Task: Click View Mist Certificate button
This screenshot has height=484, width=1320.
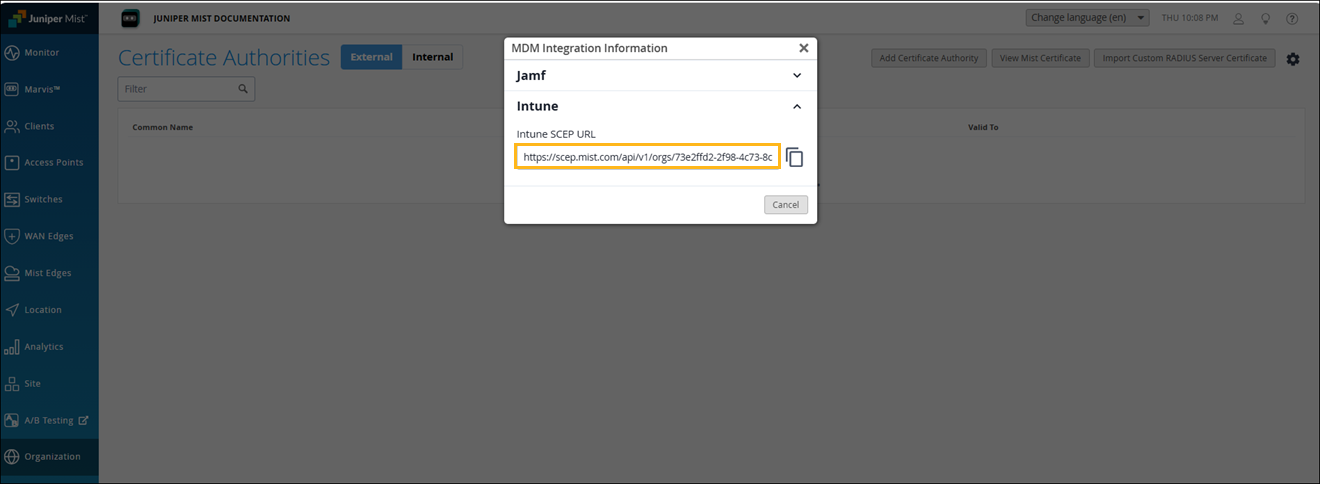Action: [x=1040, y=58]
